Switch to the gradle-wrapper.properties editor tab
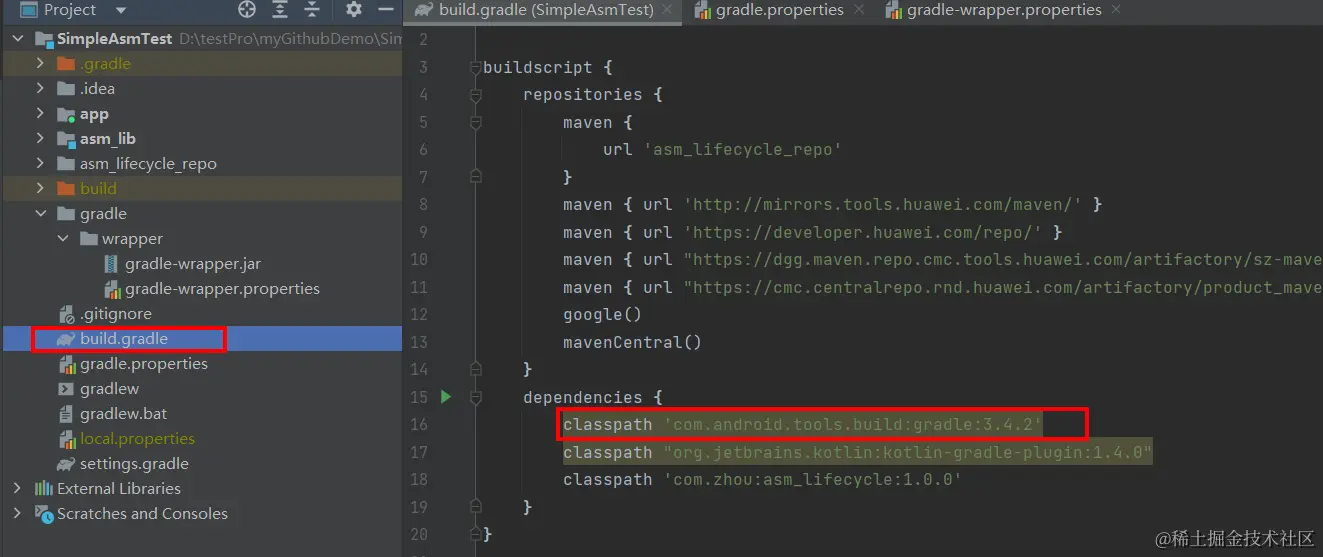The image size is (1323, 557). pyautogui.click(x=1004, y=10)
